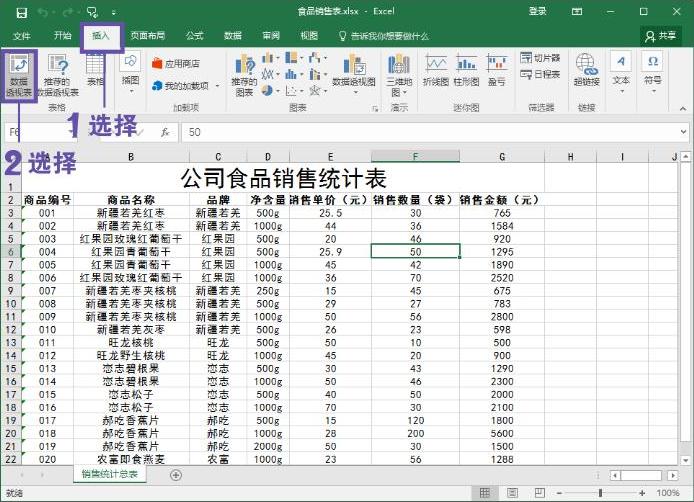Click the Tell me what to do search box
The height and width of the screenshot is (502, 694).
tap(384, 36)
